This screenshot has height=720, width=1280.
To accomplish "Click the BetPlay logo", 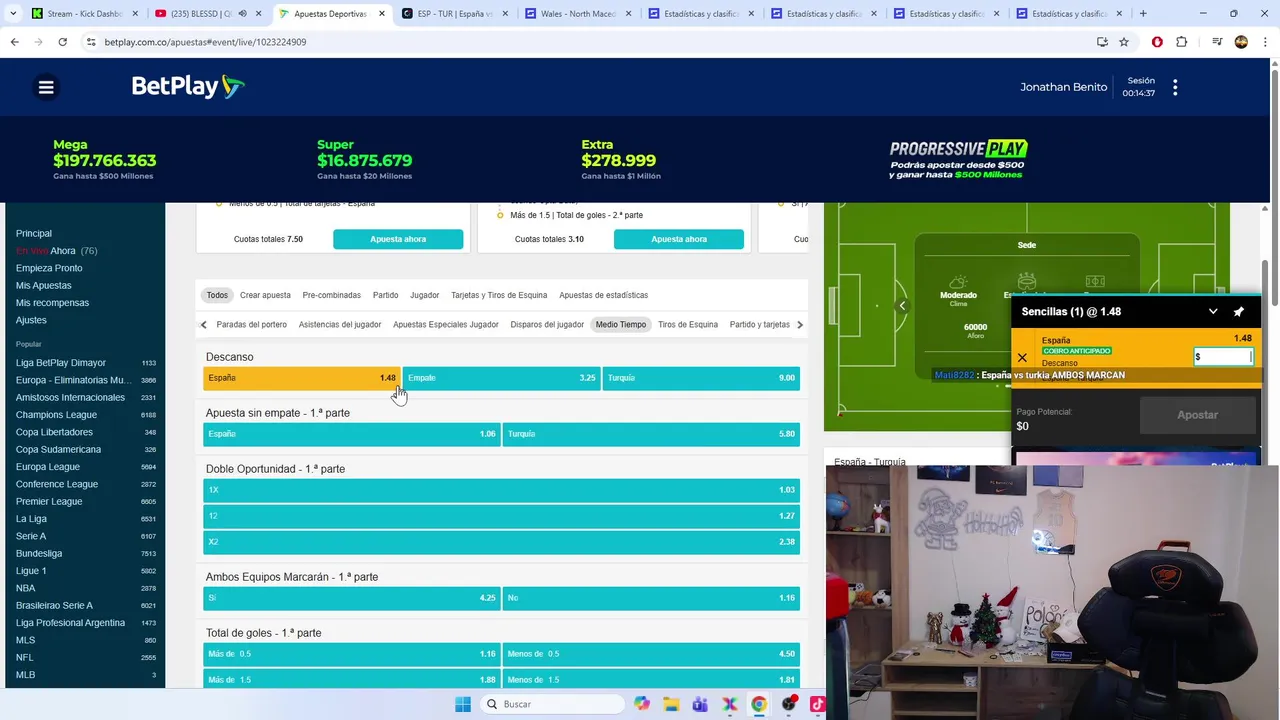I will tap(188, 87).
